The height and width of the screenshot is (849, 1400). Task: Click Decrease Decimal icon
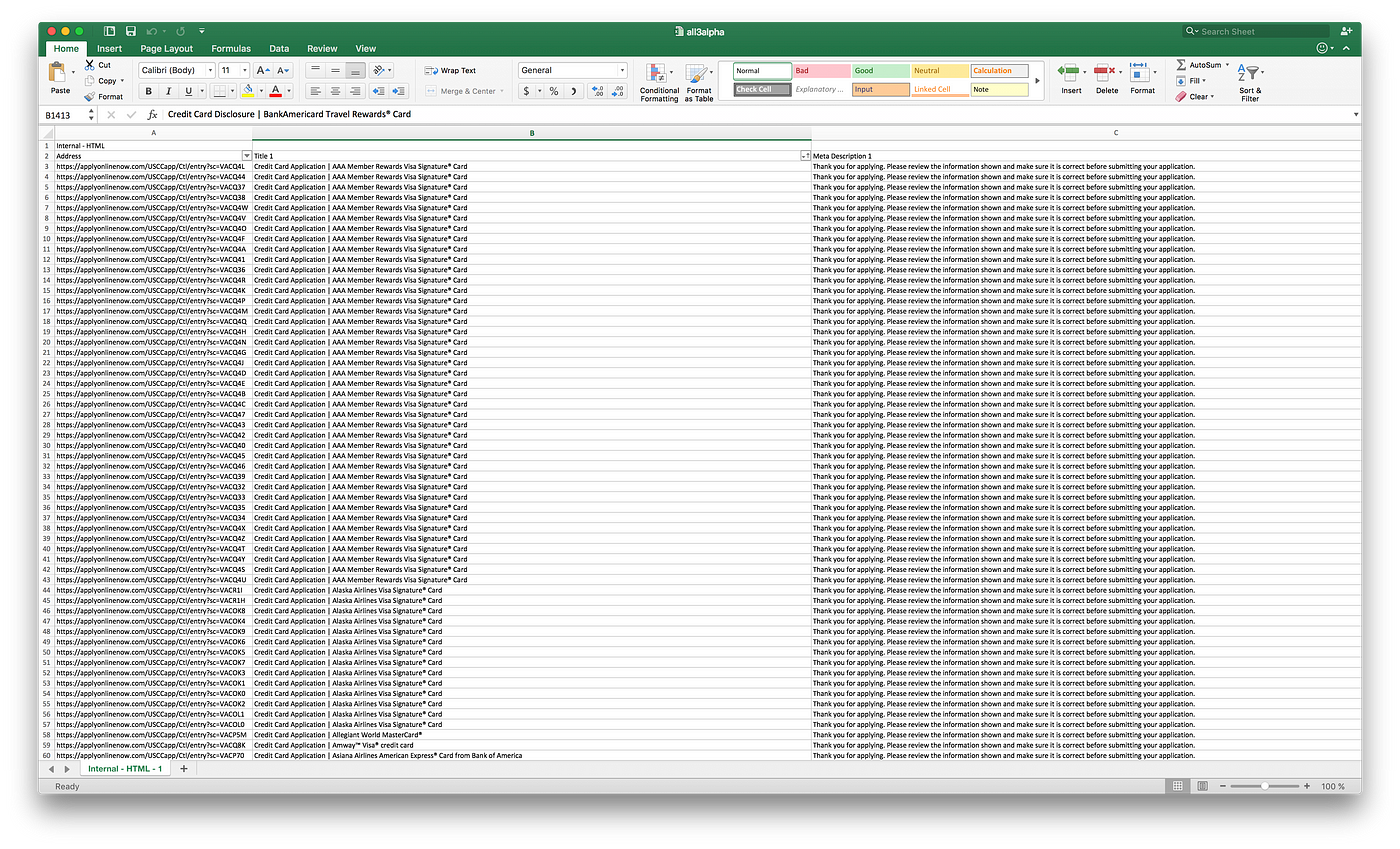[x=617, y=91]
